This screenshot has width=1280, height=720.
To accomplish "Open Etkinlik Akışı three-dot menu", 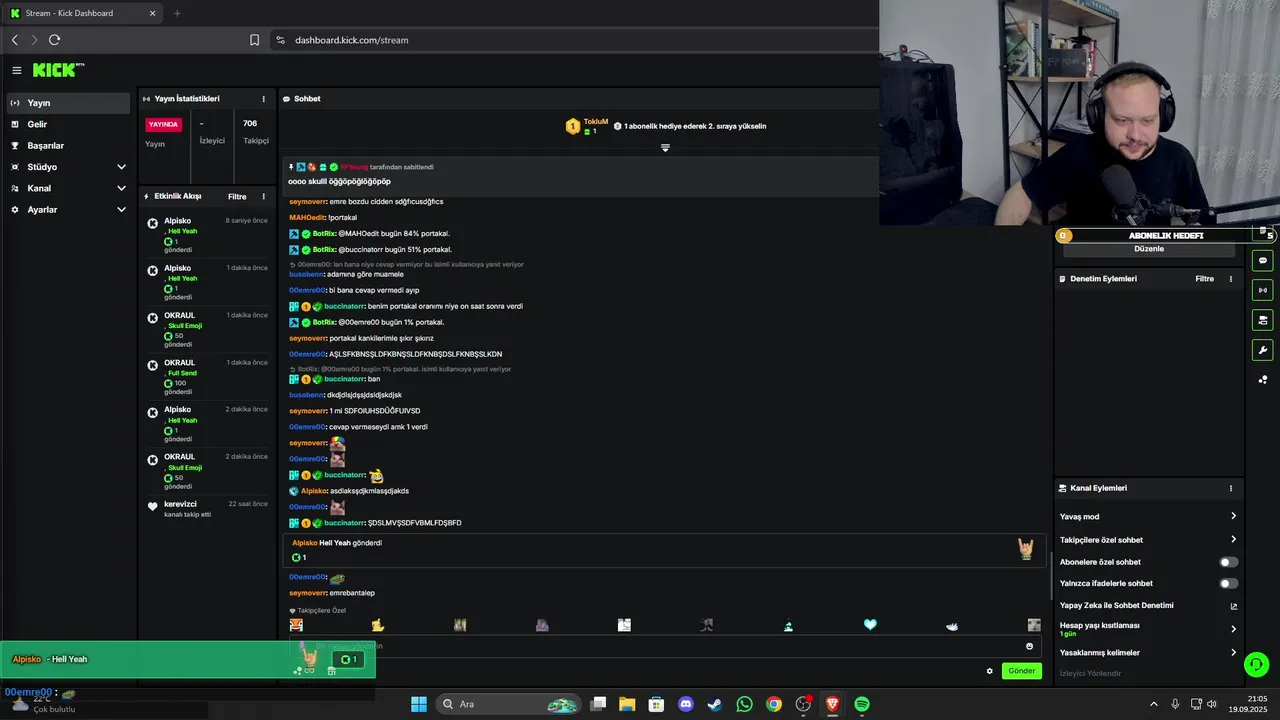I will point(264,197).
